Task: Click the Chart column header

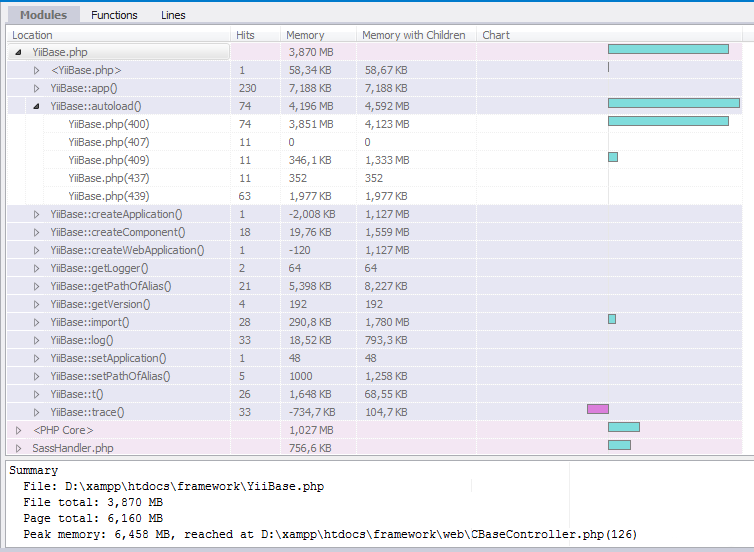Action: coord(496,35)
